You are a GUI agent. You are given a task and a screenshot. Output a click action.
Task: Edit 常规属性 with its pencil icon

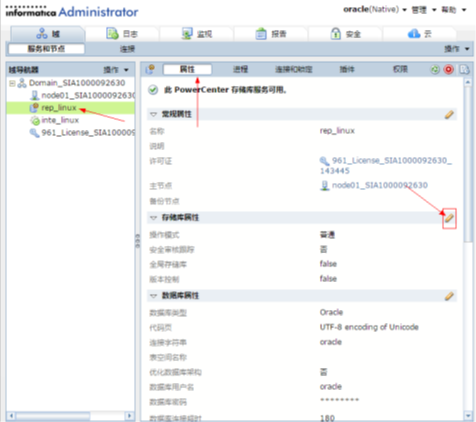pos(449,115)
